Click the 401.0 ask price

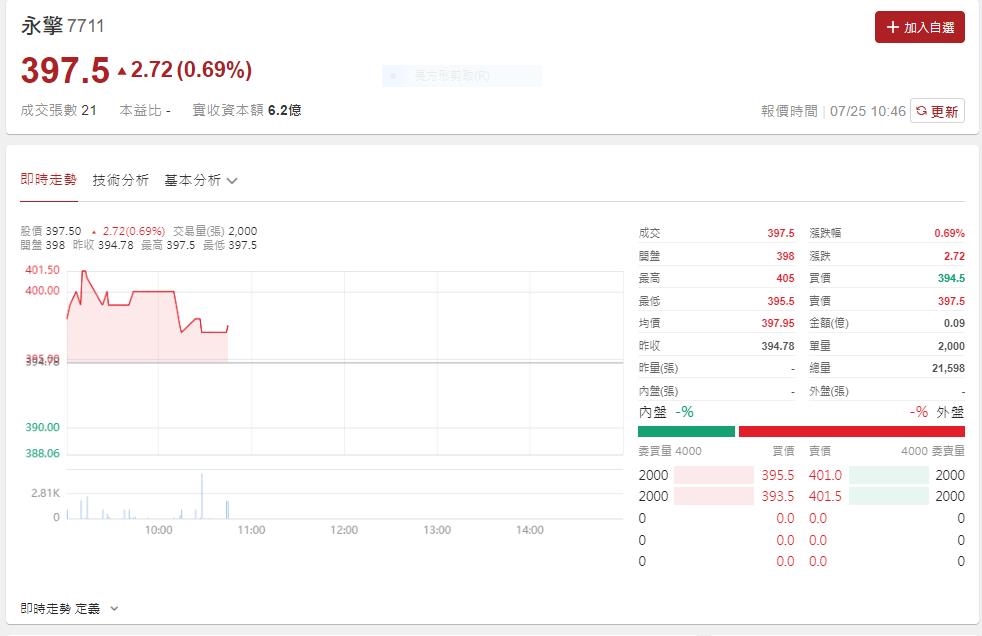tap(825, 475)
